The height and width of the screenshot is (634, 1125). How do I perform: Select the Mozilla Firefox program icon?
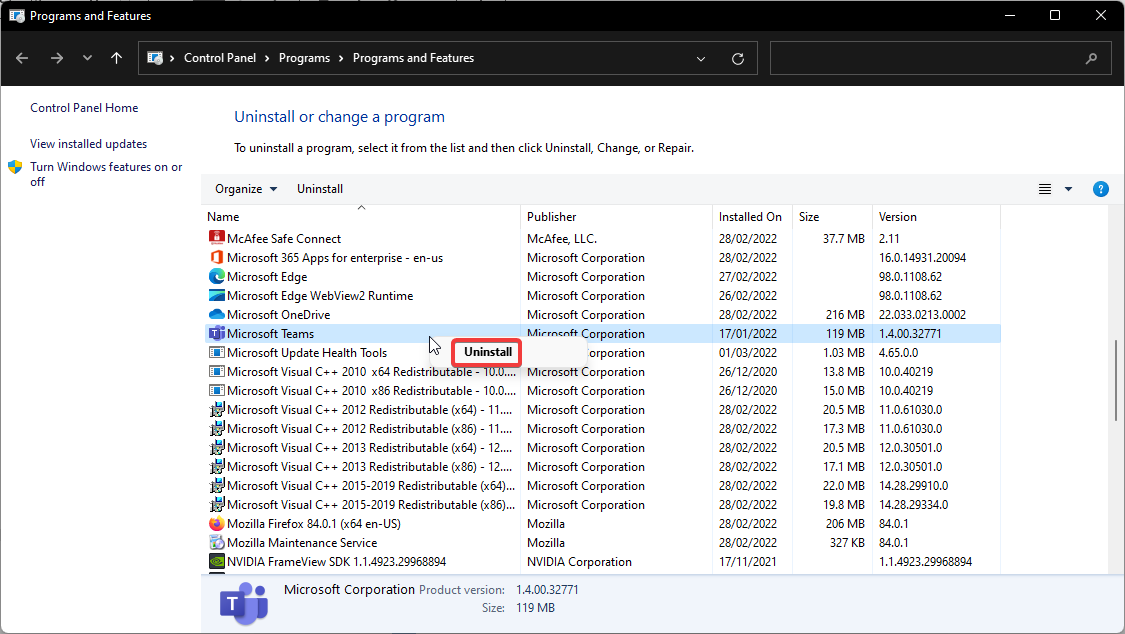[x=217, y=523]
